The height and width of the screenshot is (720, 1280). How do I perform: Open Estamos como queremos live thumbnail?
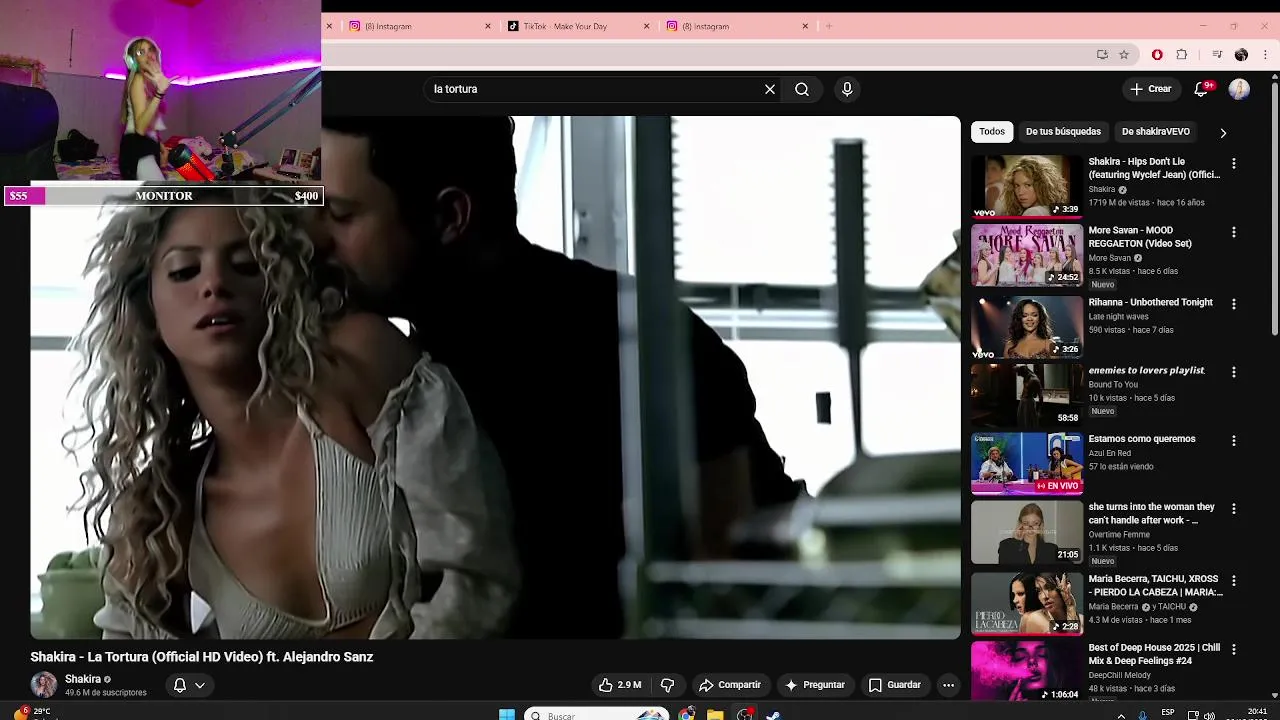click(x=1027, y=464)
